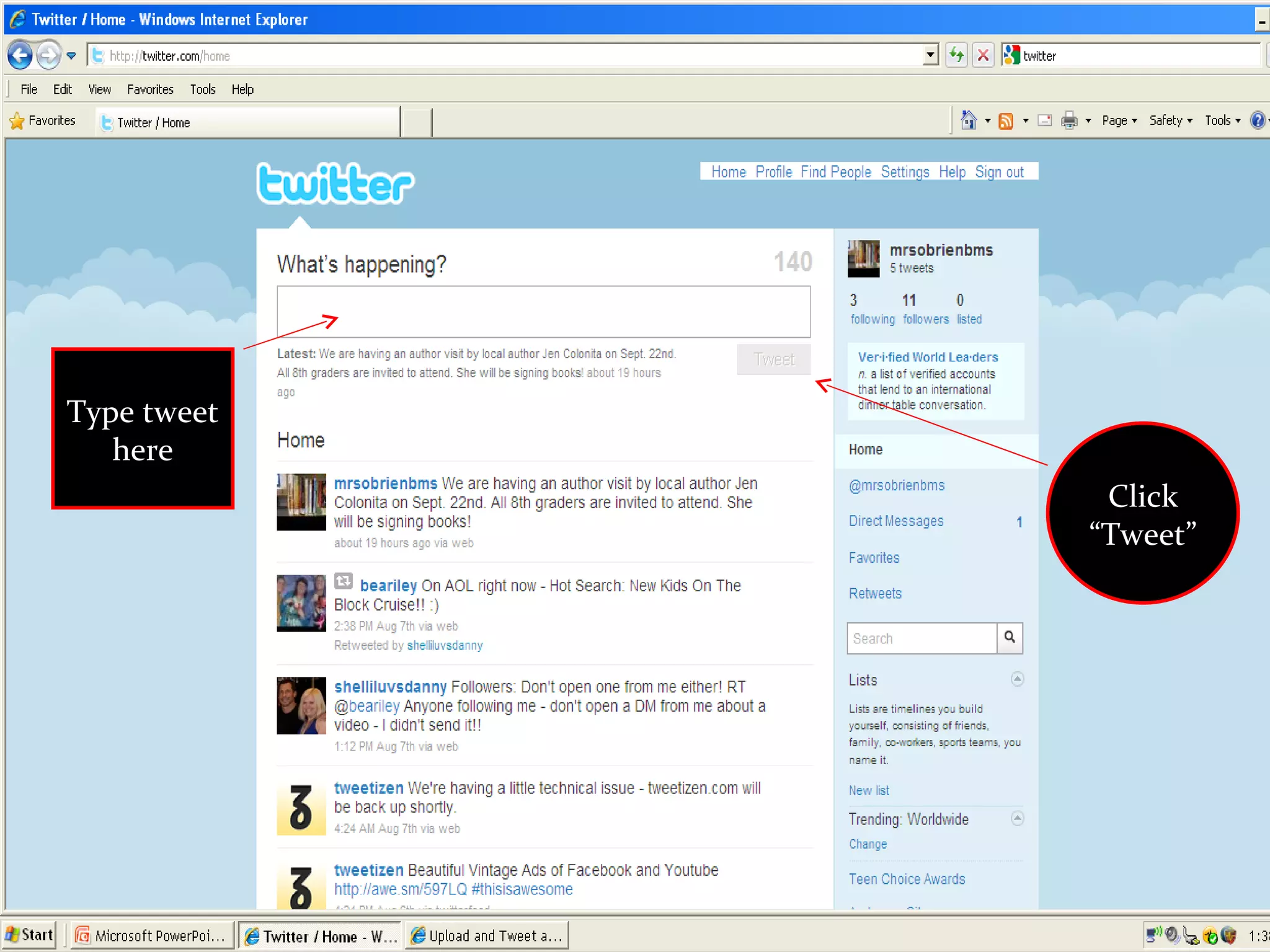Click the Twitter logo
Viewport: 1270px width, 952px height.
point(335,183)
